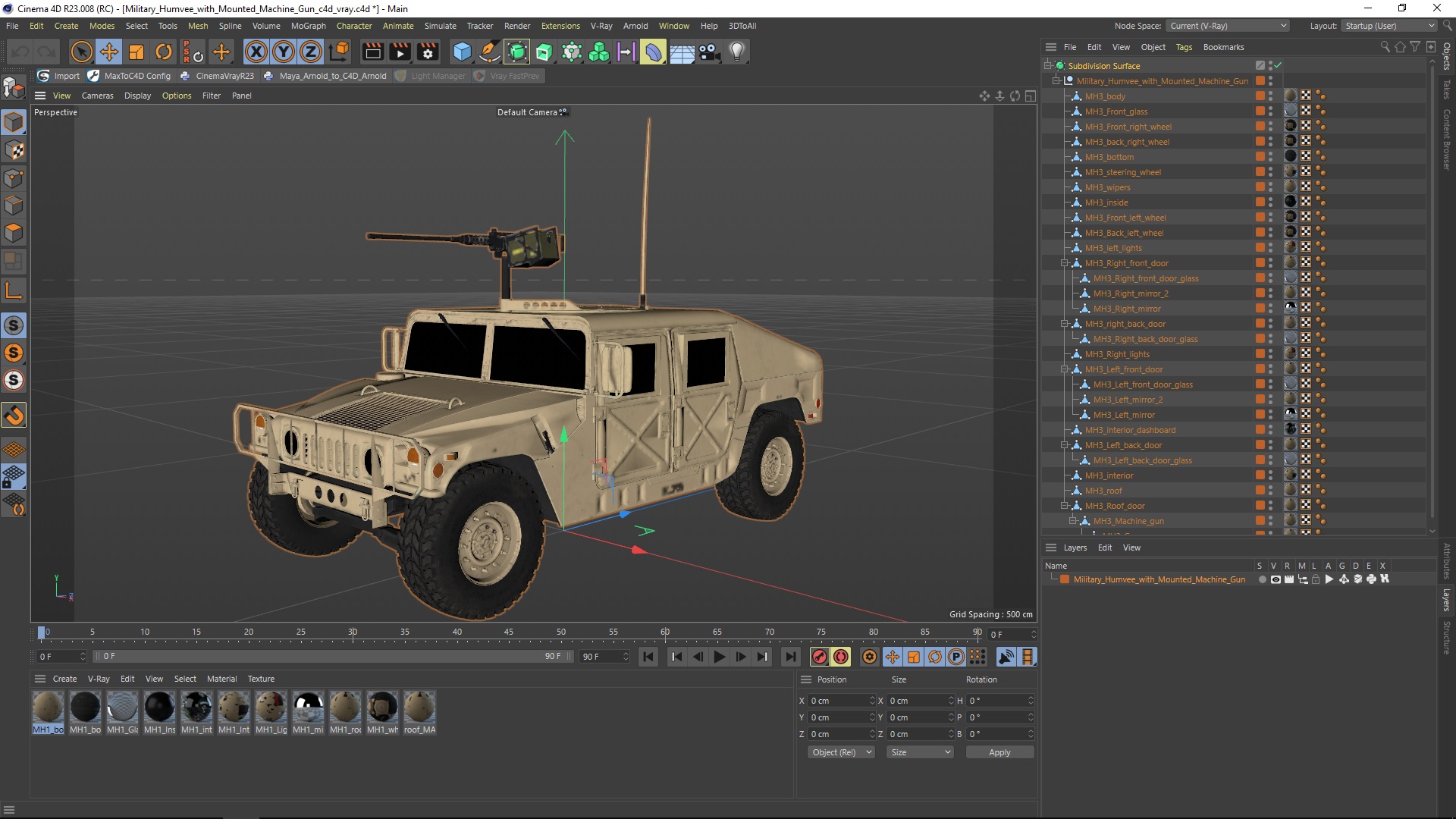Select the Rotate tool

point(164,52)
